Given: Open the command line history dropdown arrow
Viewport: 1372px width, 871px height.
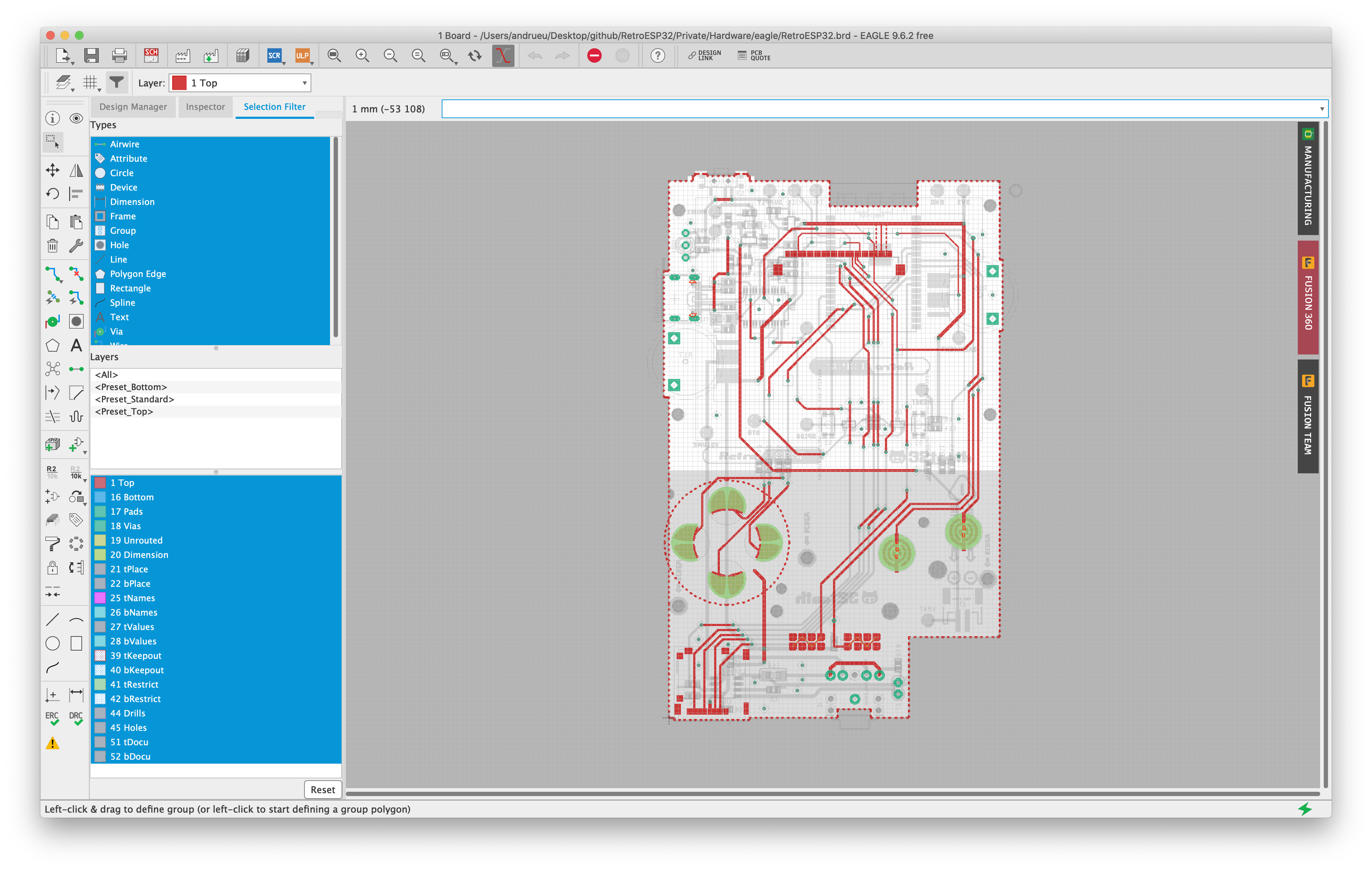Looking at the screenshot, I should pos(1322,109).
